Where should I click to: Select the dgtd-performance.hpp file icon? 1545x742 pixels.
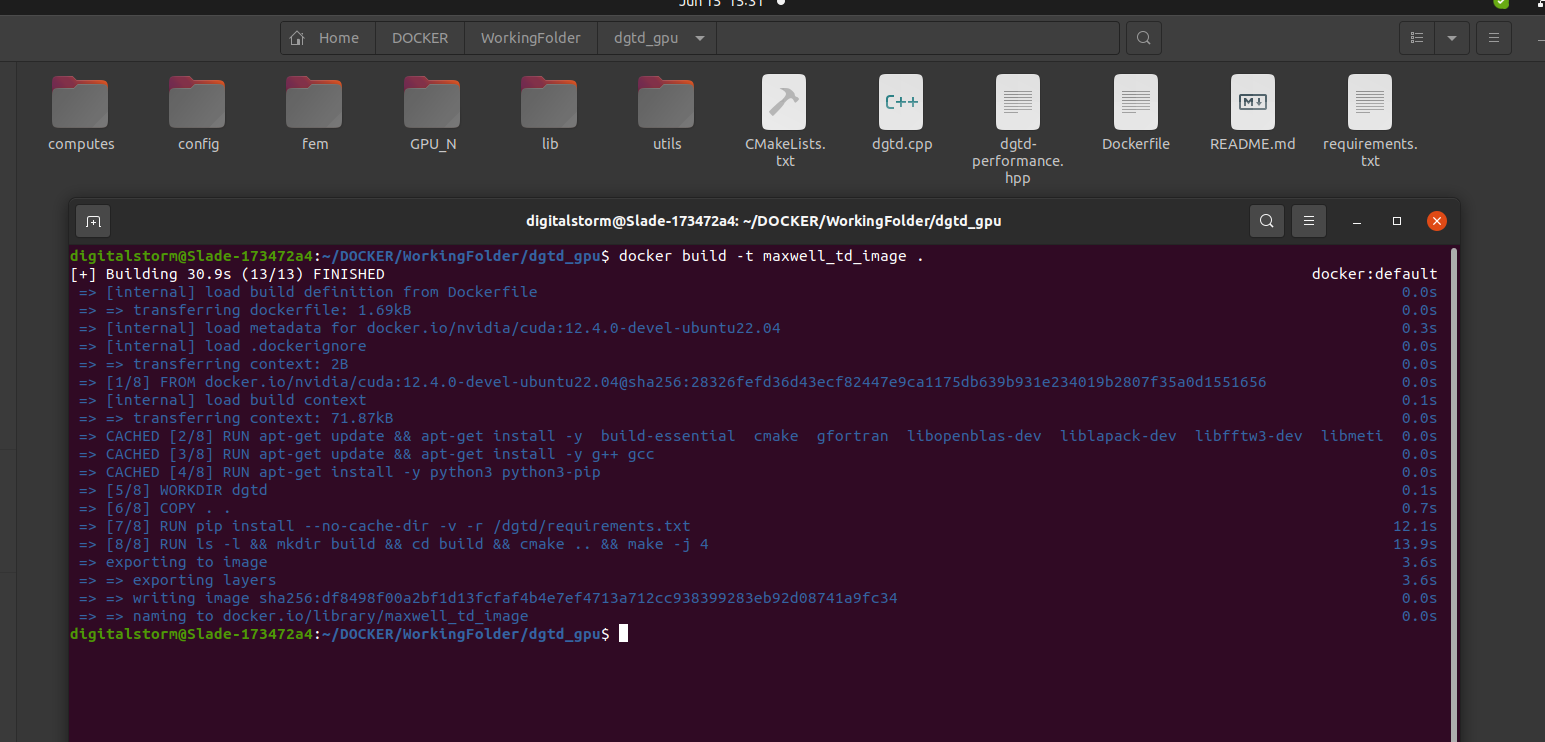pos(1018,102)
